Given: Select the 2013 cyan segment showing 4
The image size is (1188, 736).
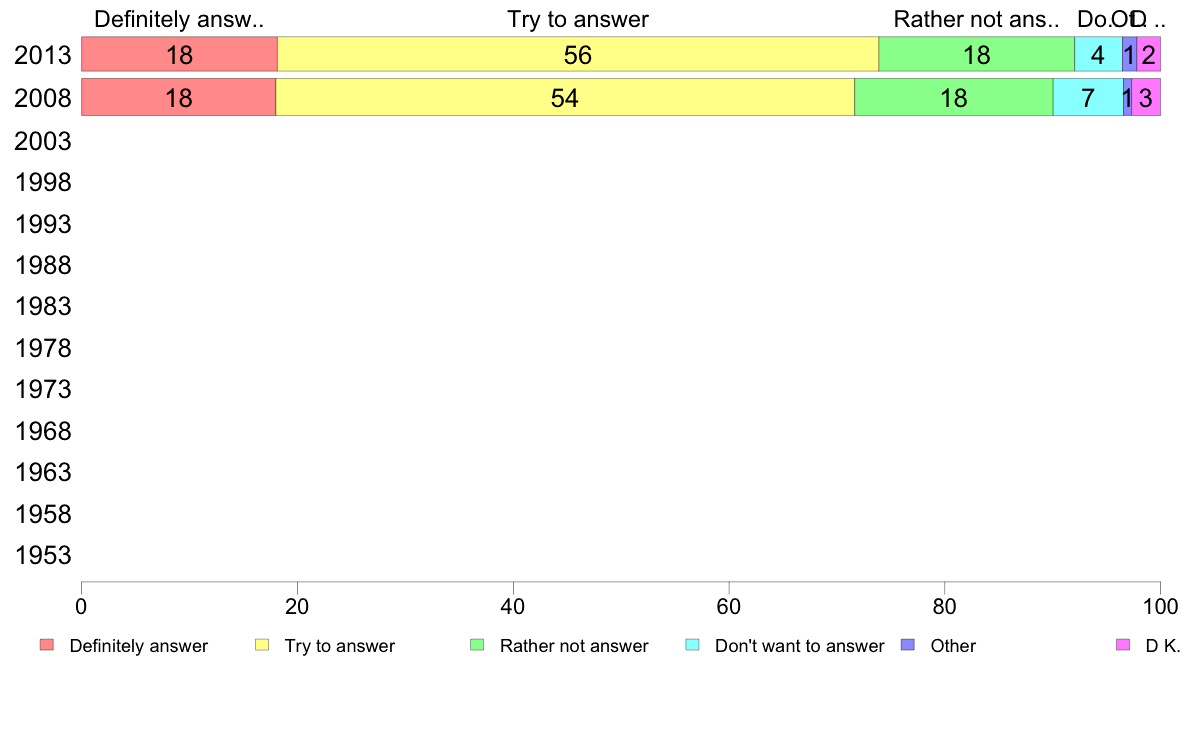Looking at the screenshot, I should [x=1099, y=55].
